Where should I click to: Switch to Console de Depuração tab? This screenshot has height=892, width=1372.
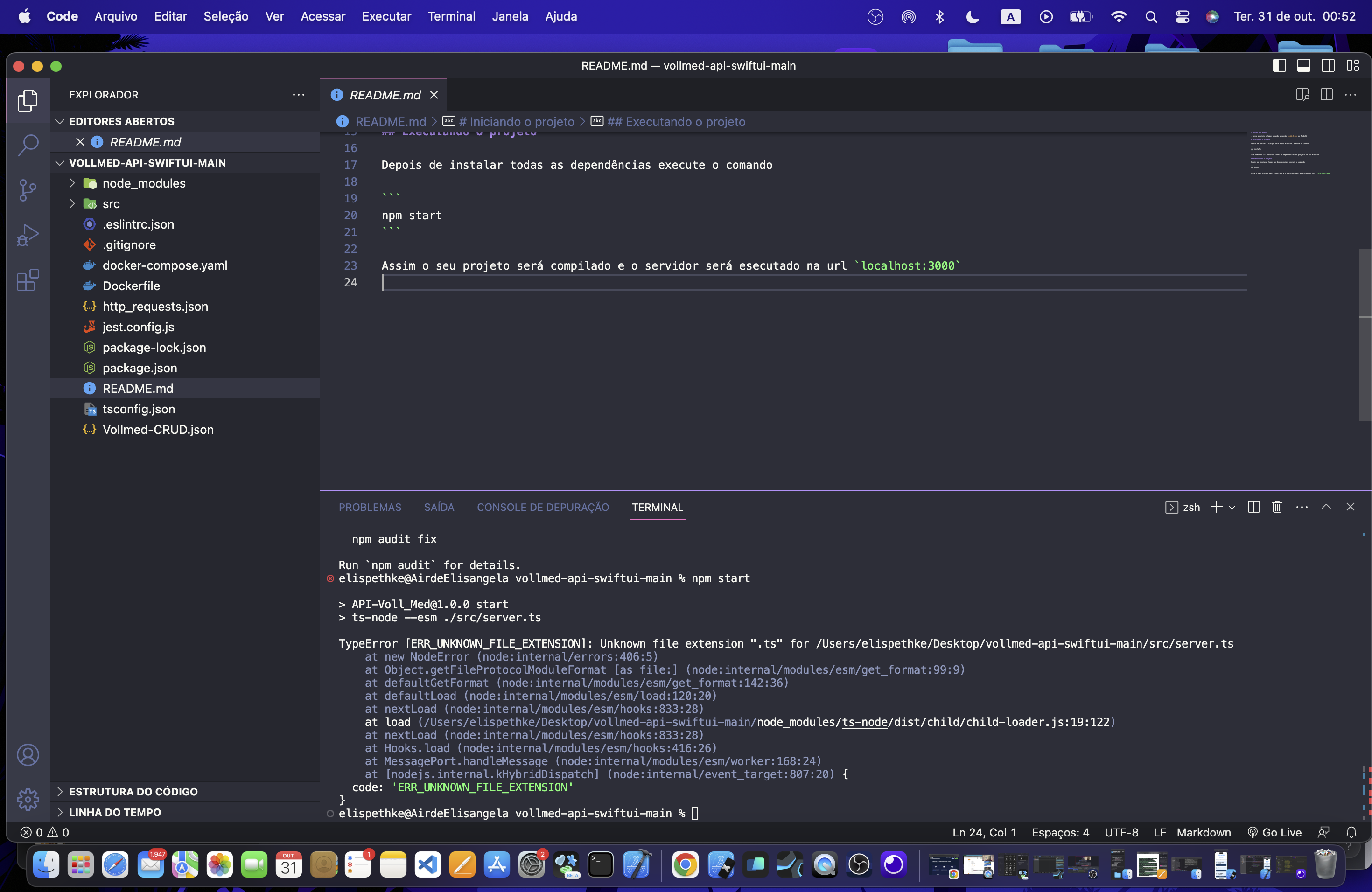(x=542, y=507)
